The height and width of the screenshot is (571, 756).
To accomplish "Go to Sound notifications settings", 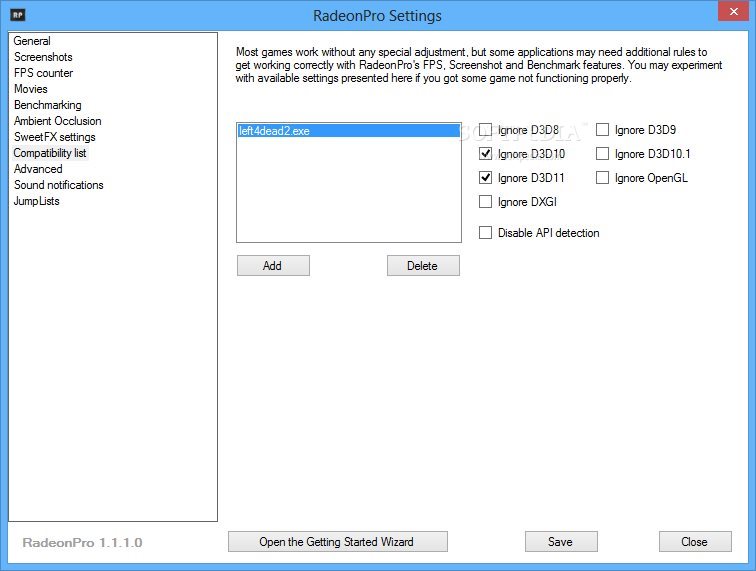I will pyautogui.click(x=58, y=185).
